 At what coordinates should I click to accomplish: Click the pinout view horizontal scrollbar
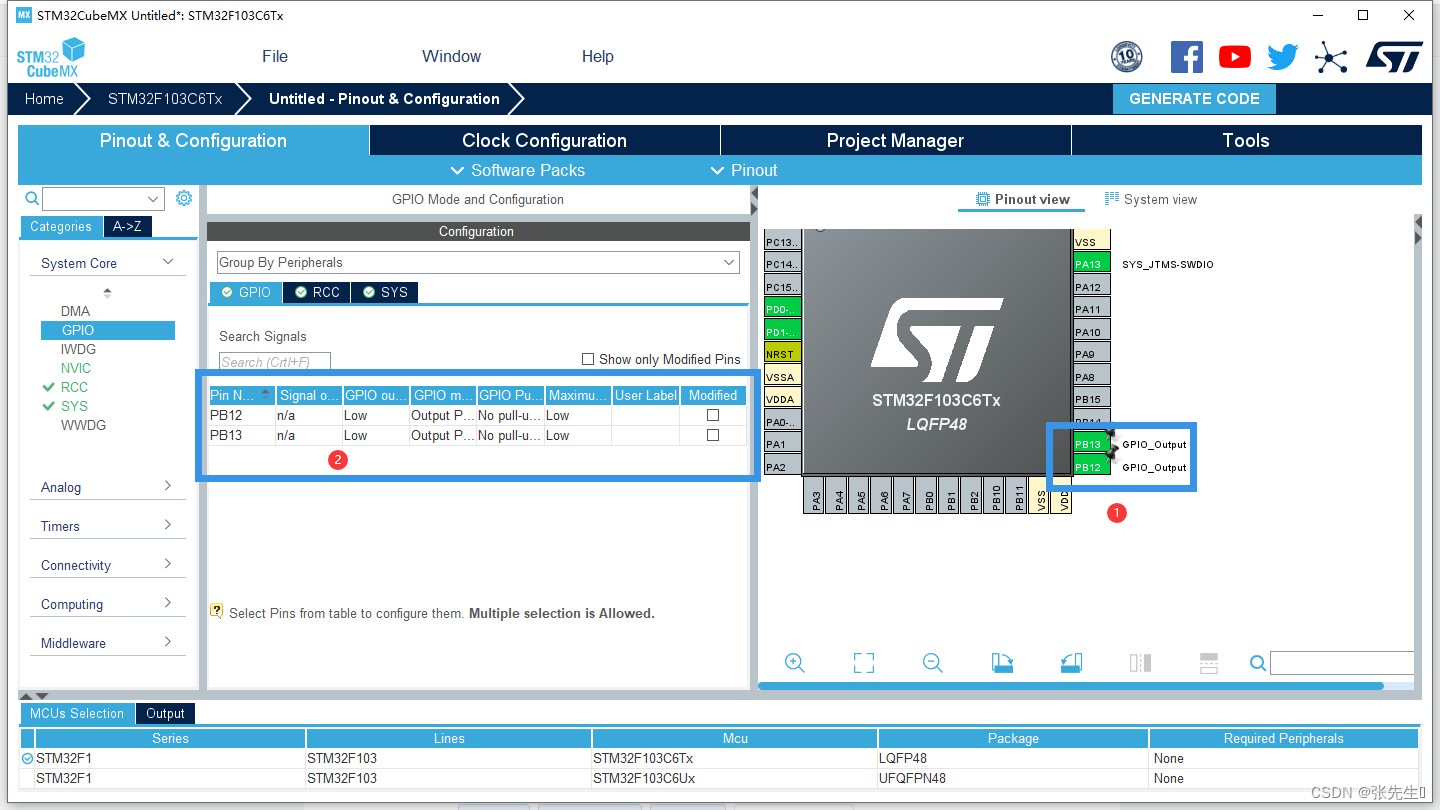coord(1071,686)
